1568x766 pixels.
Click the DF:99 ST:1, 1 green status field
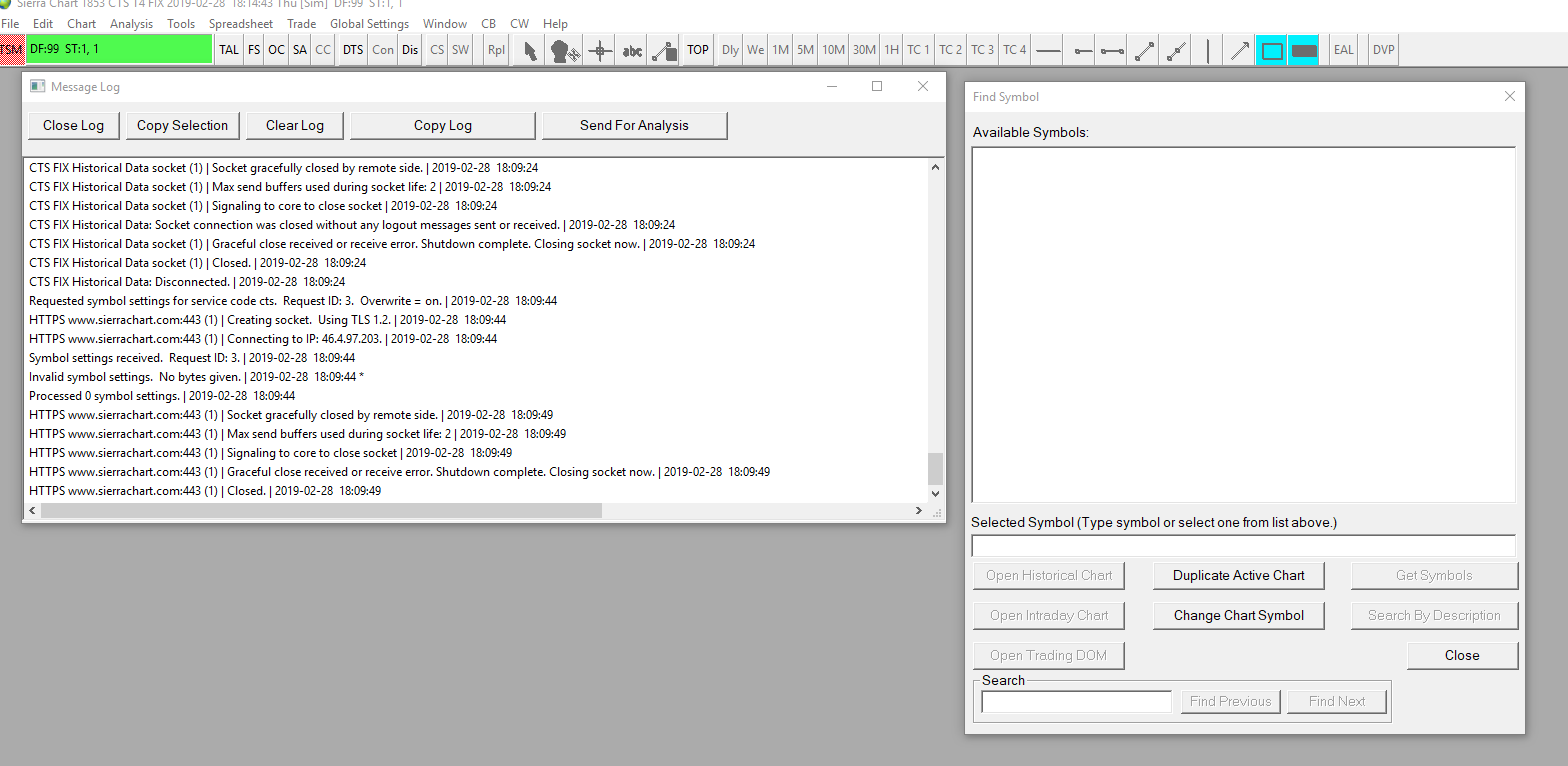pos(119,50)
